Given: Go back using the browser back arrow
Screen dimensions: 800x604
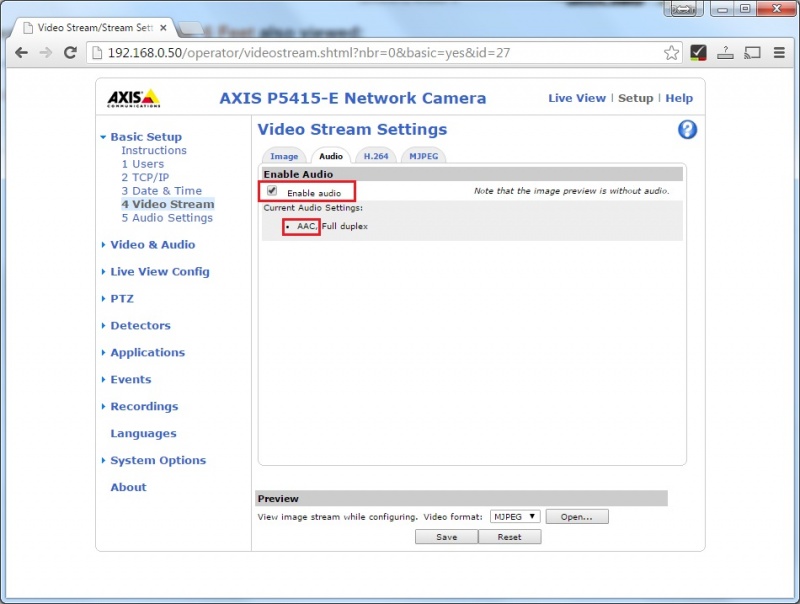Looking at the screenshot, I should tap(21, 52).
